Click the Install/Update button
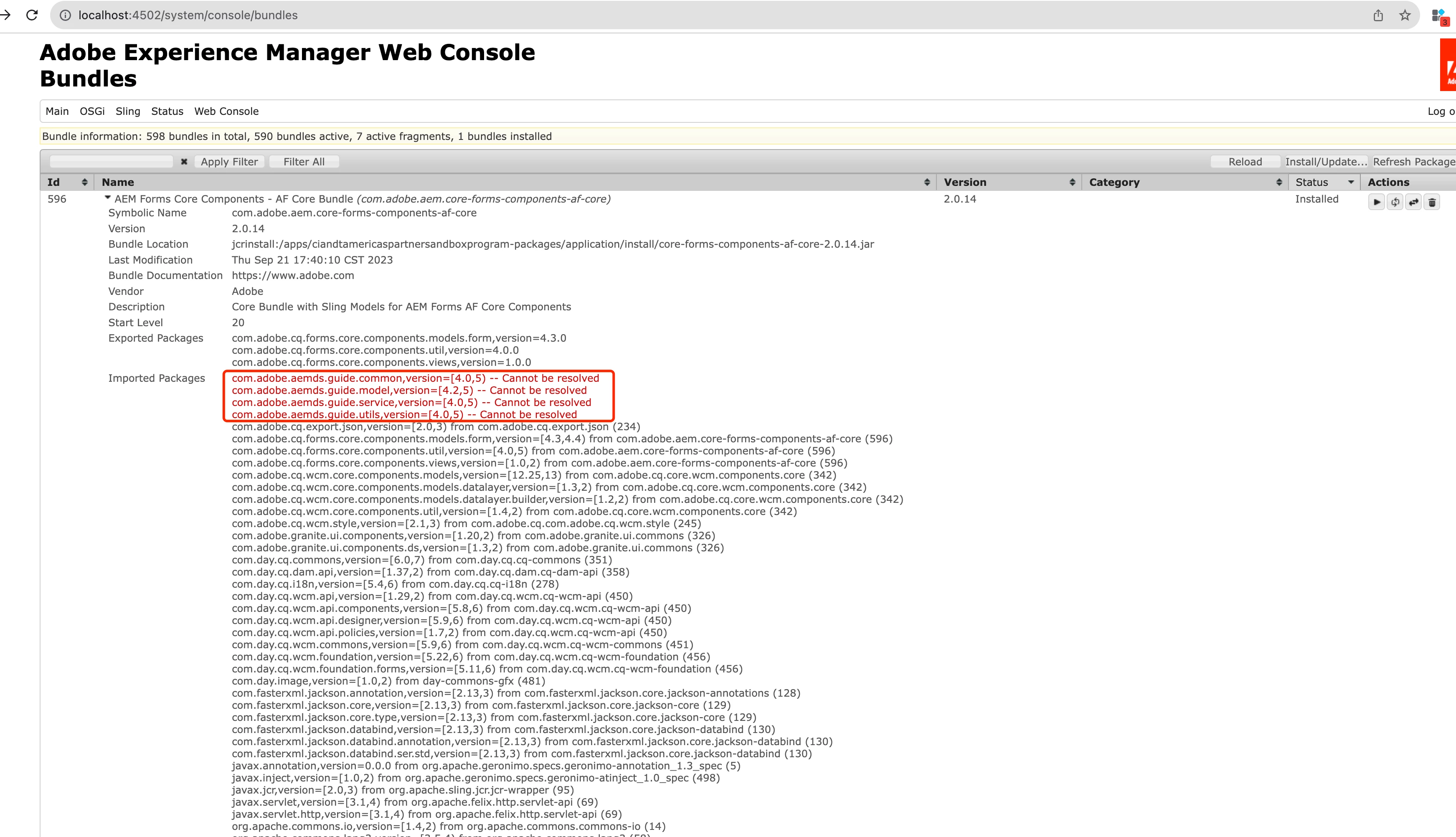 pyautogui.click(x=1326, y=162)
